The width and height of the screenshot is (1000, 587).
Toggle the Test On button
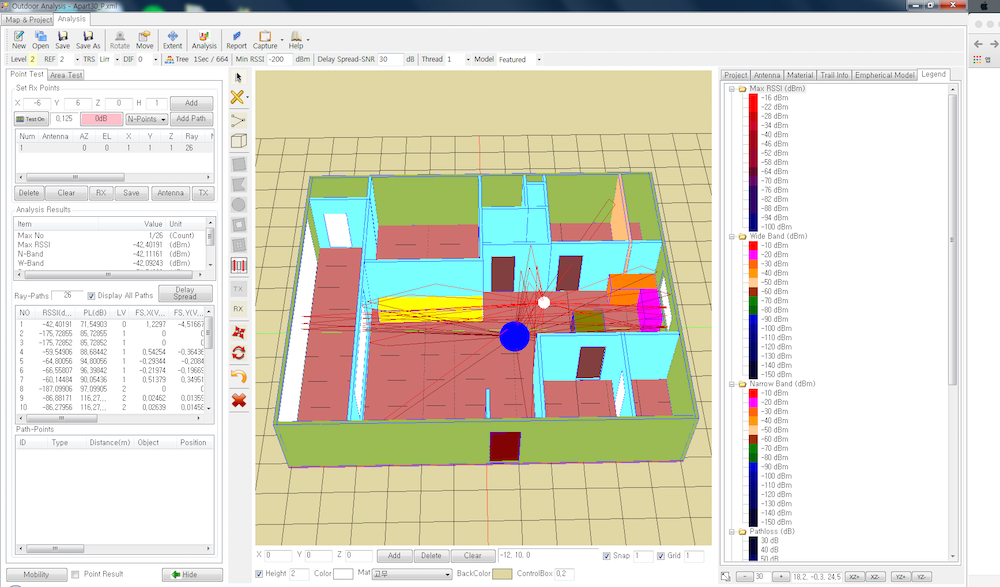pyautogui.click(x=31, y=119)
